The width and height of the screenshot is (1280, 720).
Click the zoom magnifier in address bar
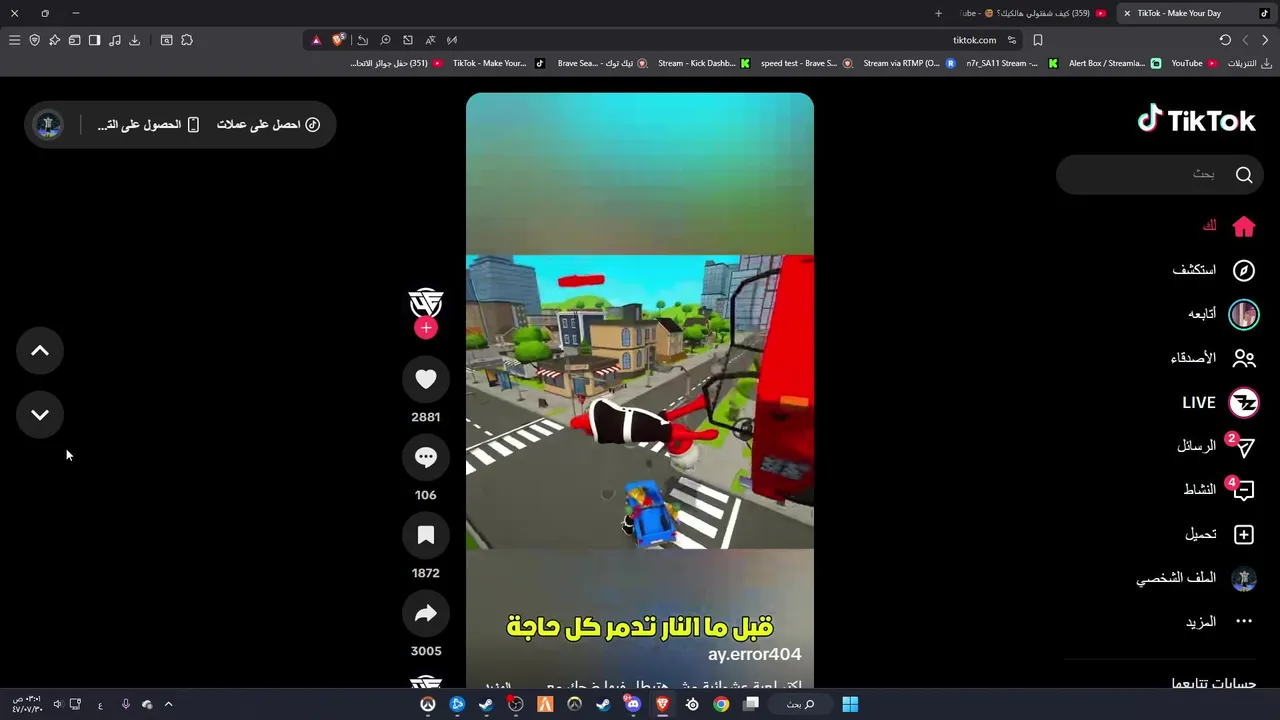click(385, 40)
